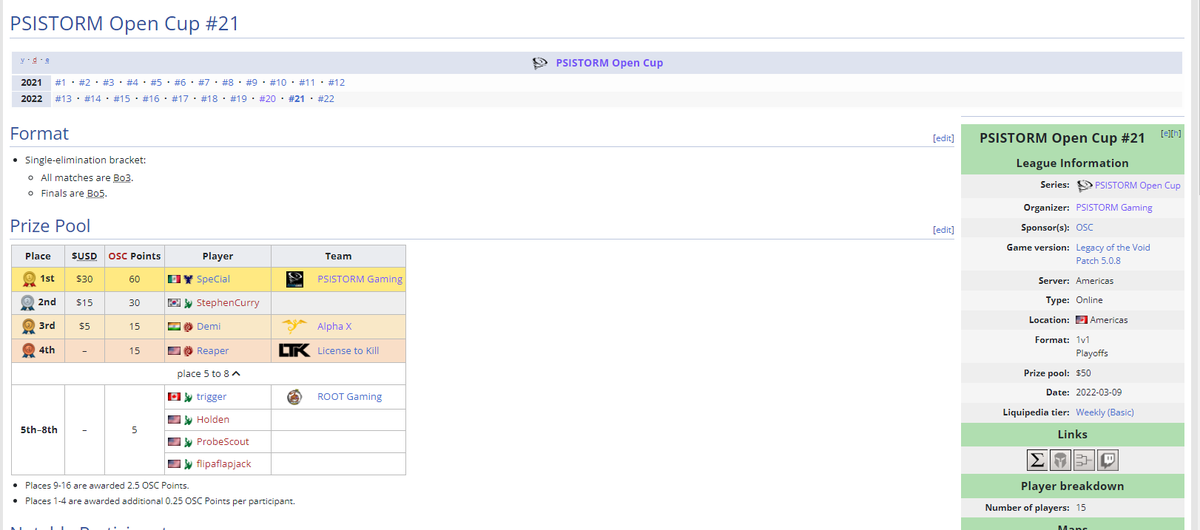
Task: Click the Prize pool $50 value
Action: 1083,372
